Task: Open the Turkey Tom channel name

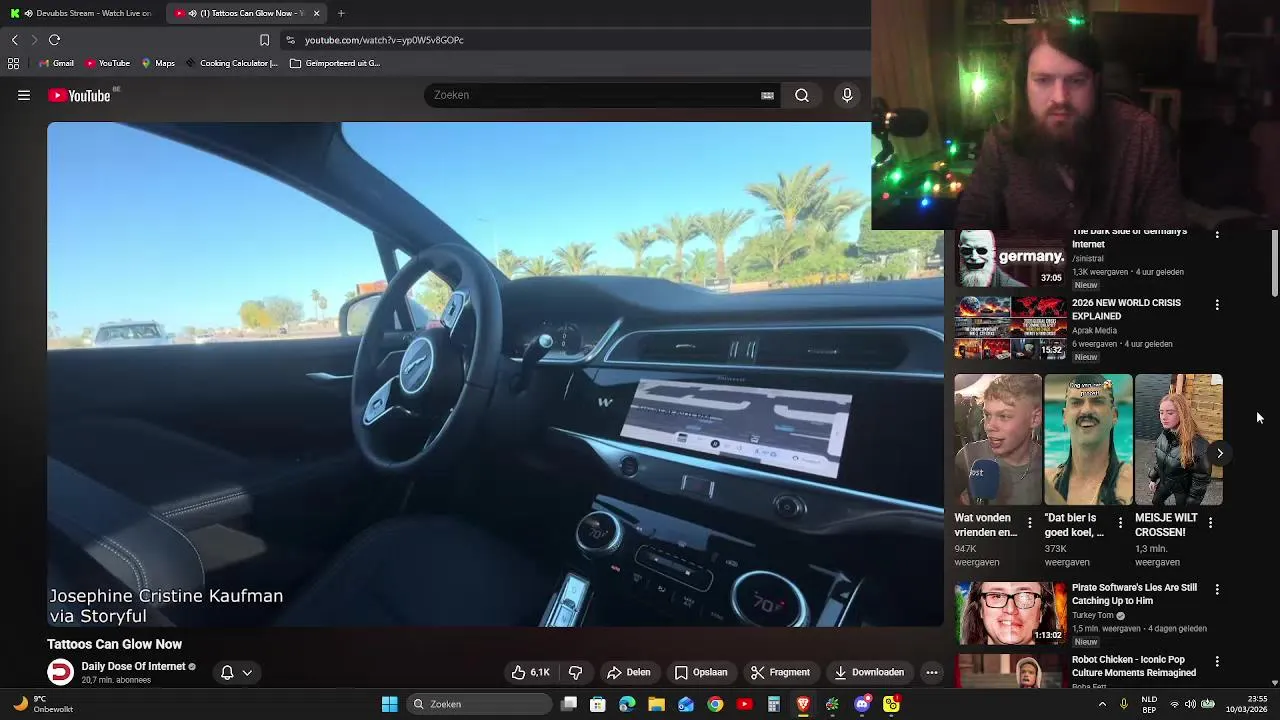Action: click(1092, 615)
